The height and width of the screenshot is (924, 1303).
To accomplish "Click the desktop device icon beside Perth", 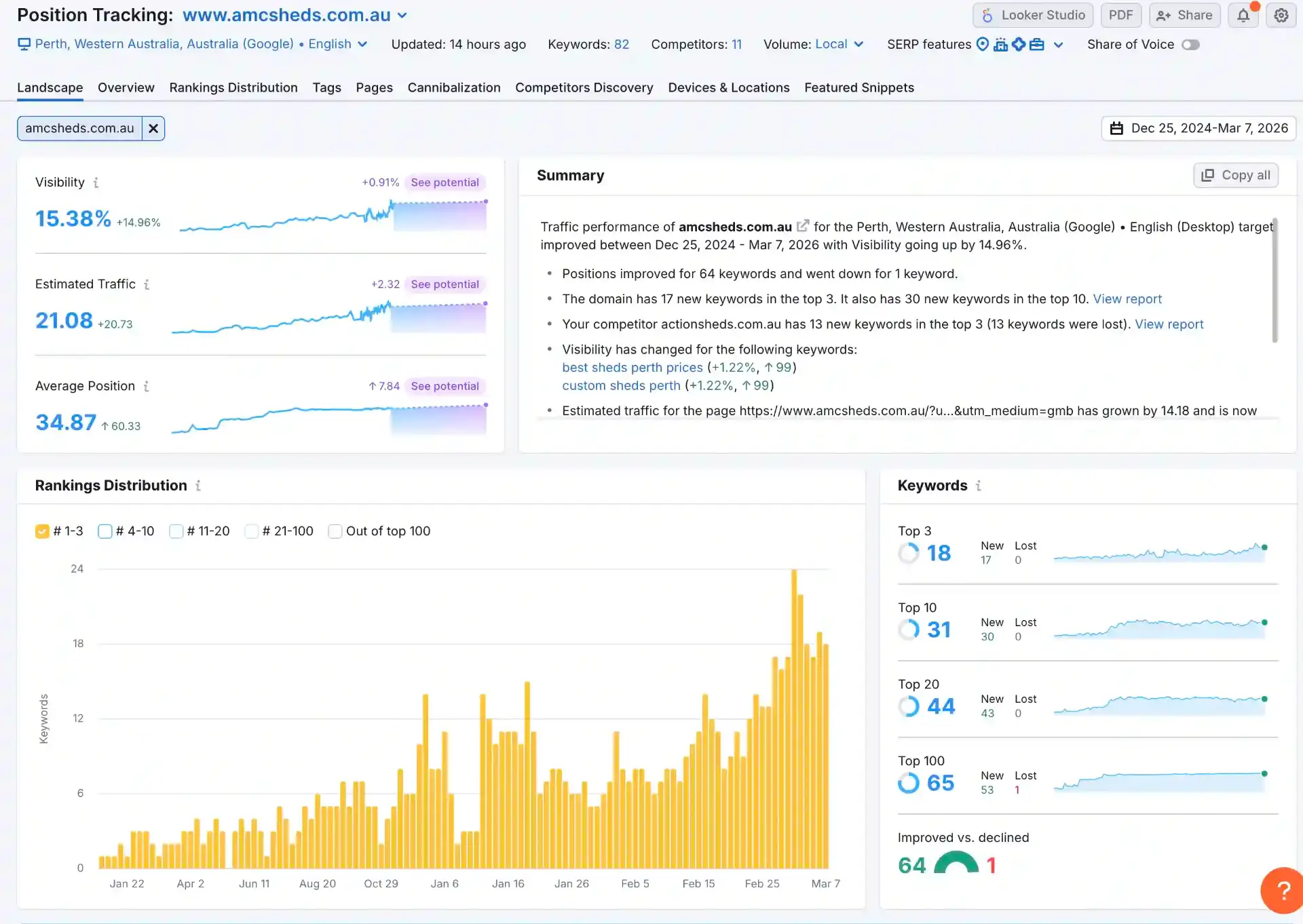I will click(24, 44).
